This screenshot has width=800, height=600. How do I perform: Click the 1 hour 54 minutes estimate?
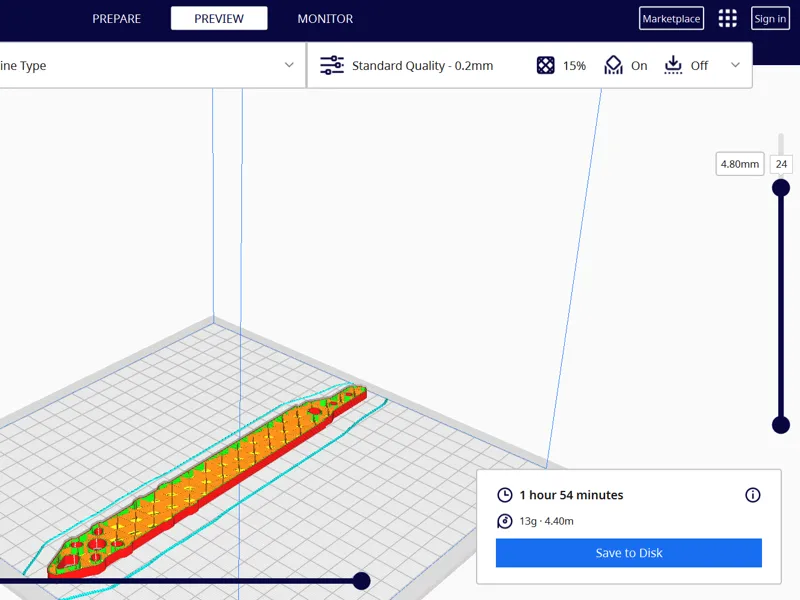[x=571, y=495]
